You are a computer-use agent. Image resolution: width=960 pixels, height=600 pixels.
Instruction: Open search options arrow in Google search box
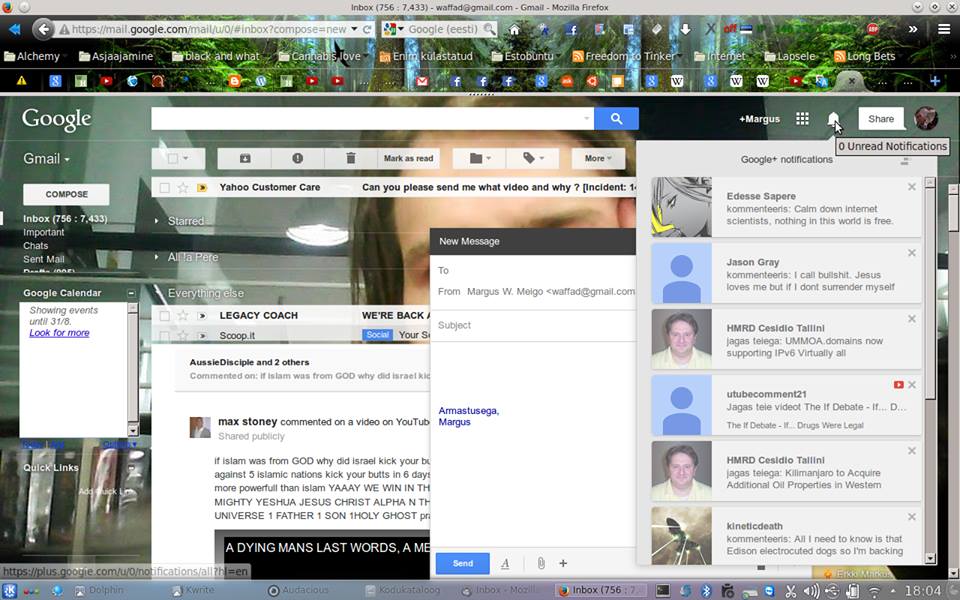(x=587, y=118)
